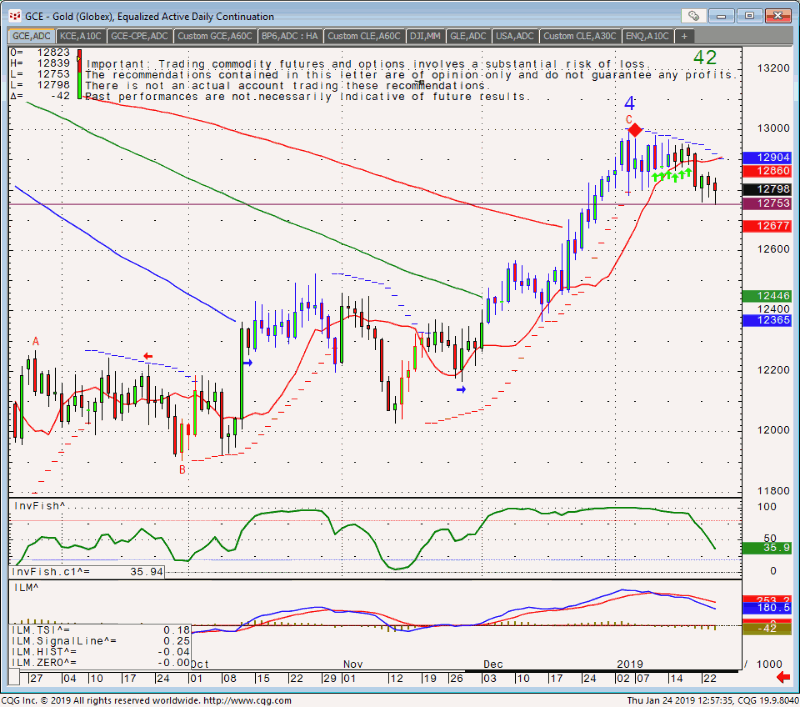Image resolution: width=800 pixels, height=707 pixels.
Task: Click the green up arrows below January candles
Action: pos(672,175)
